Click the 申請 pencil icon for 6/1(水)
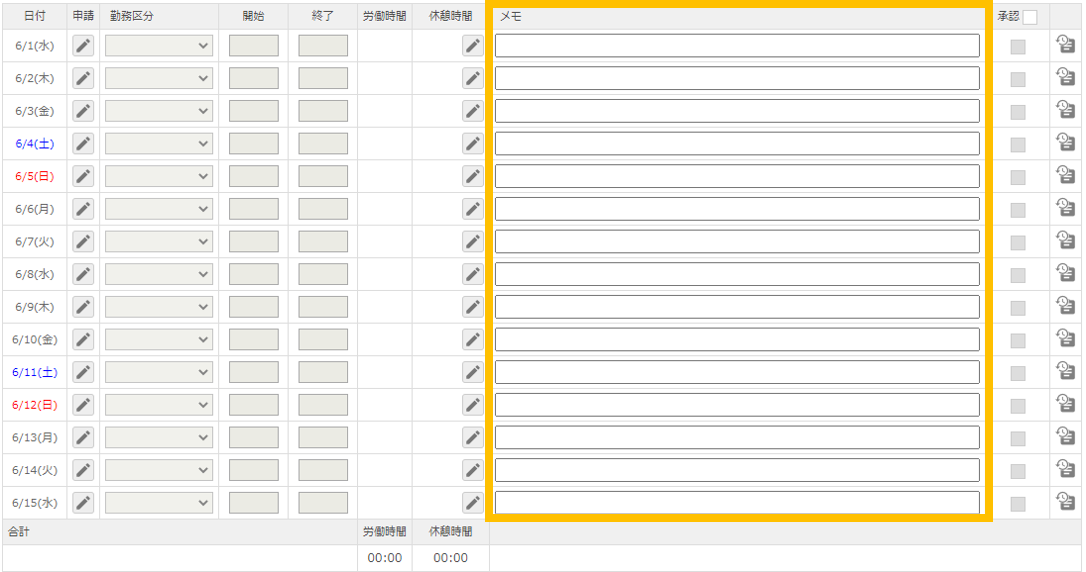 (x=84, y=46)
